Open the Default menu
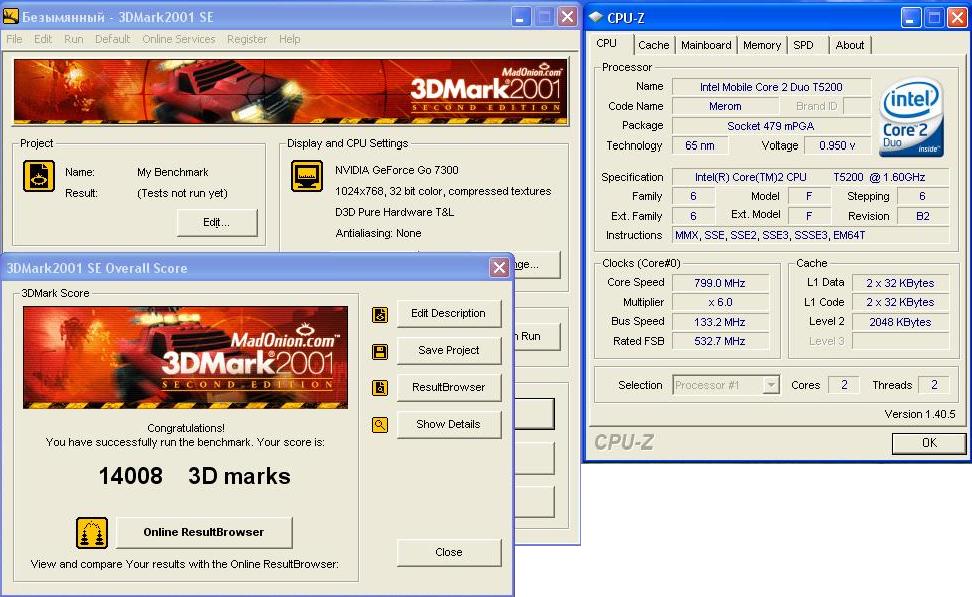The width and height of the screenshot is (972, 597). point(112,39)
